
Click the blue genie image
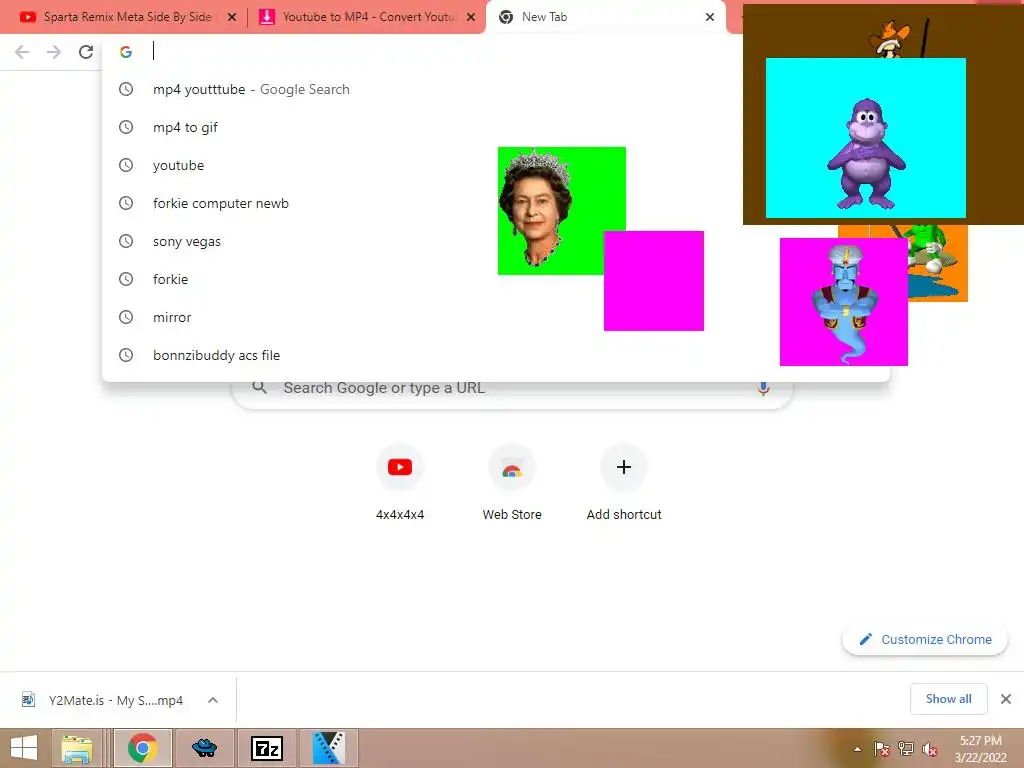tap(844, 302)
